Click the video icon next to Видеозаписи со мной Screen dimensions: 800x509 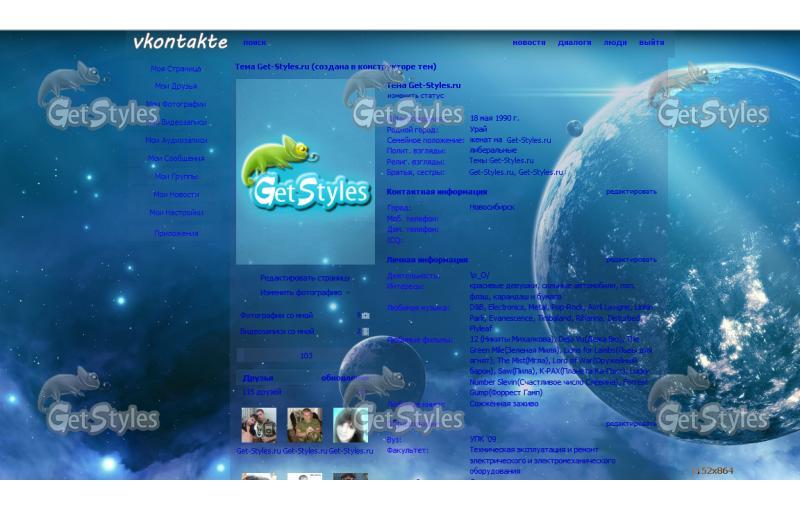pos(364,331)
